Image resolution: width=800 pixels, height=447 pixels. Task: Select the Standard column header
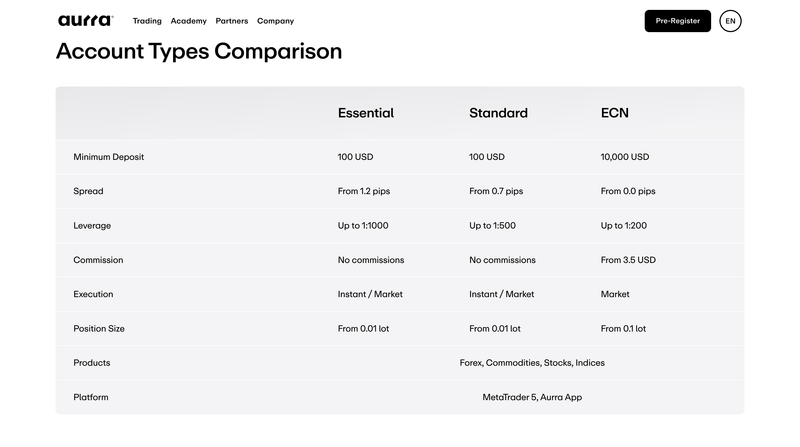(x=498, y=113)
